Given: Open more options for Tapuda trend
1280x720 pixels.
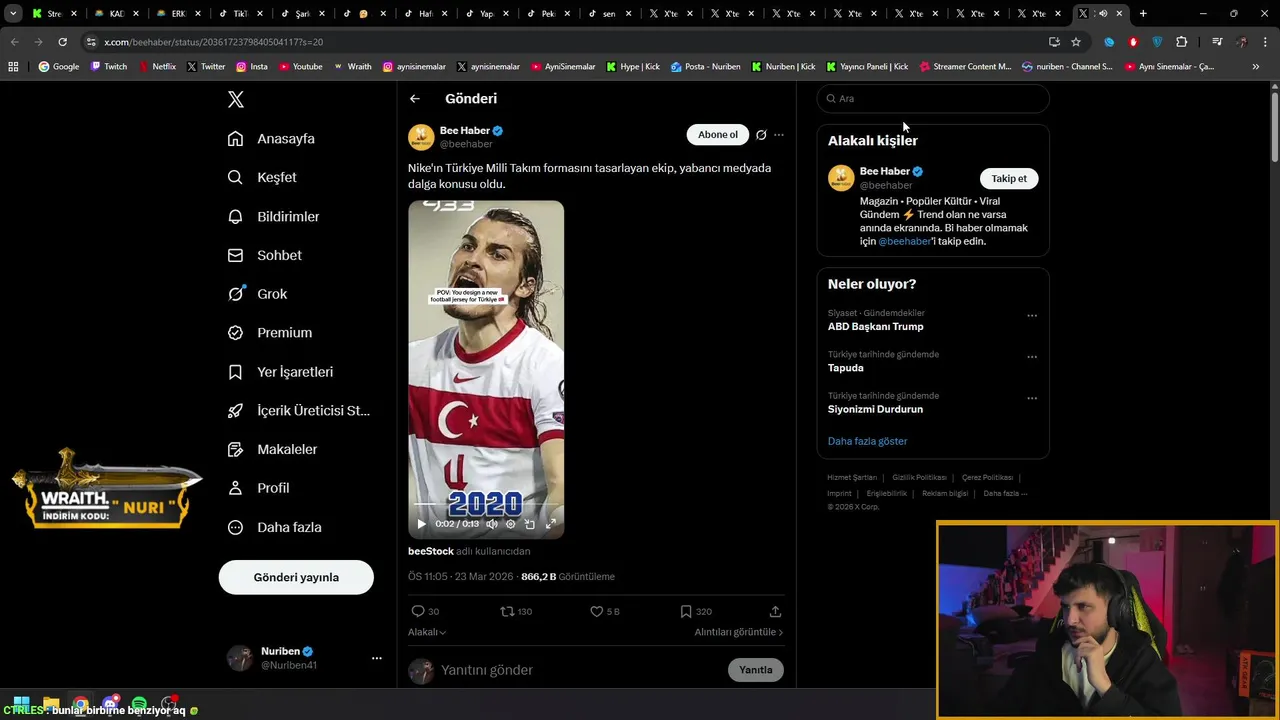Looking at the screenshot, I should 1032,357.
